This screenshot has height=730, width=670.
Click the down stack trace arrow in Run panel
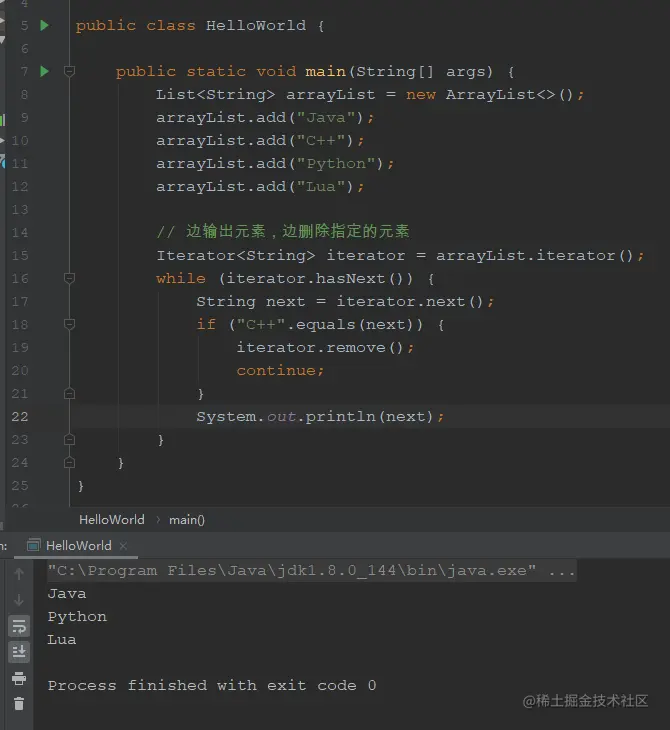pos(19,600)
